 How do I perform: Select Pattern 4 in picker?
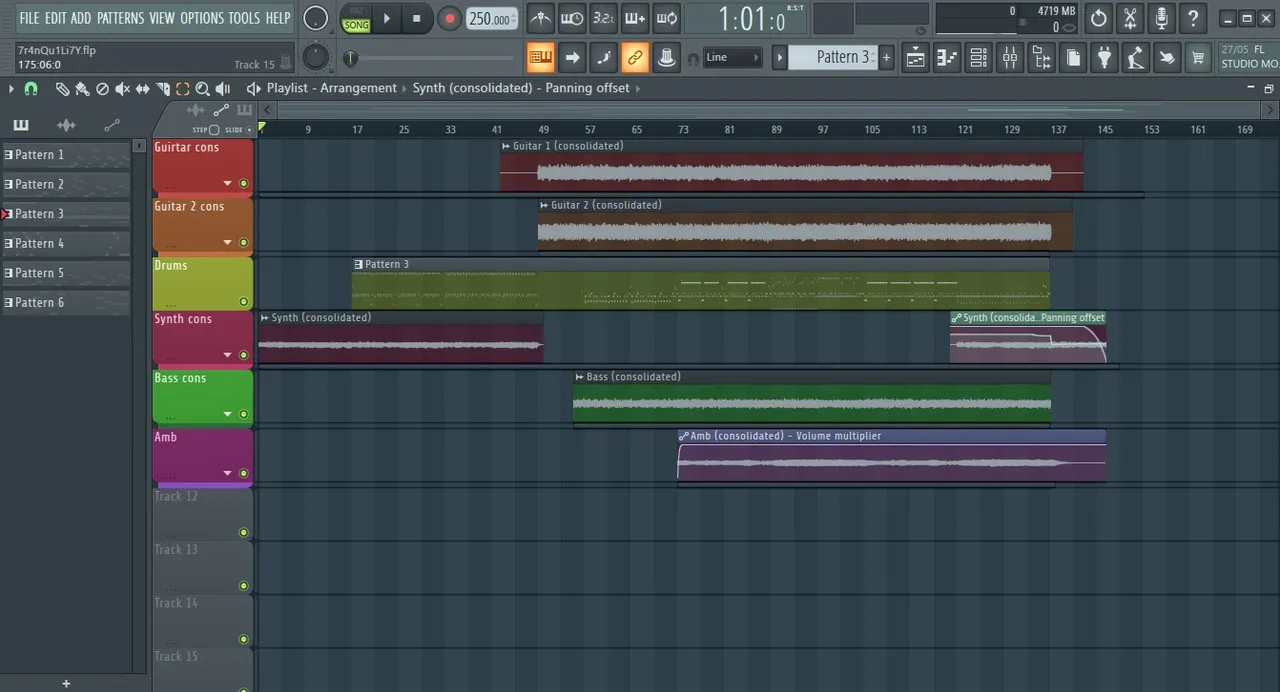pos(66,244)
